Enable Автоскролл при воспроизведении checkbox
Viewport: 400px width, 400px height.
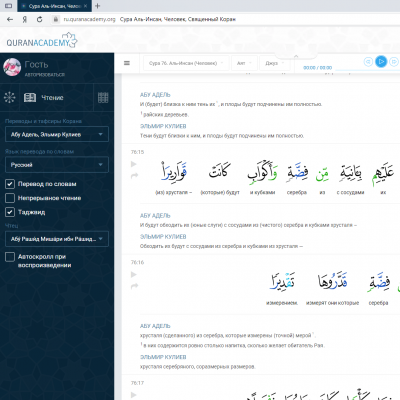(x=10, y=257)
